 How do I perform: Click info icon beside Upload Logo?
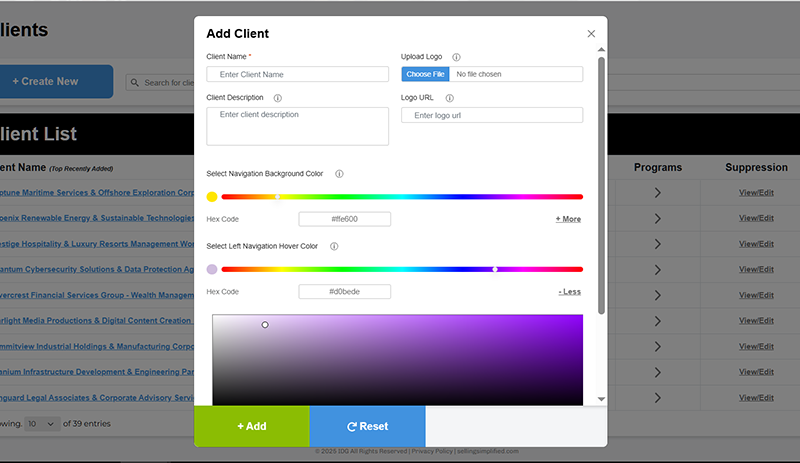click(456, 57)
